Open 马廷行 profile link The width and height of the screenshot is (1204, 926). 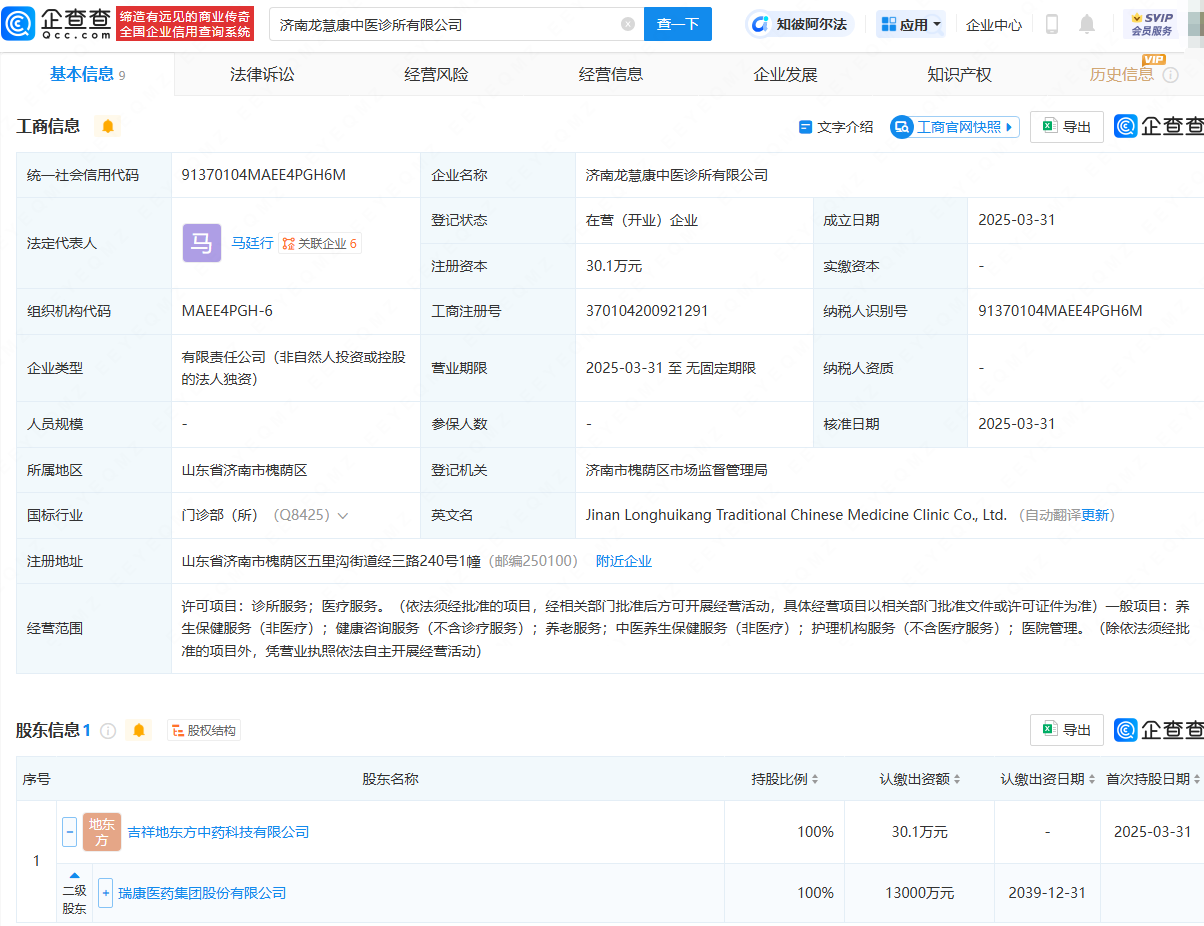[252, 243]
